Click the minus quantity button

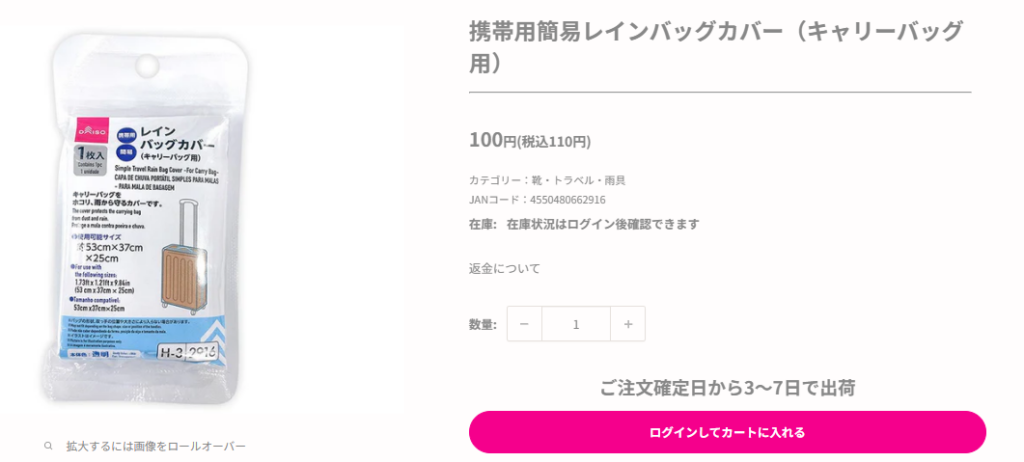(524, 324)
